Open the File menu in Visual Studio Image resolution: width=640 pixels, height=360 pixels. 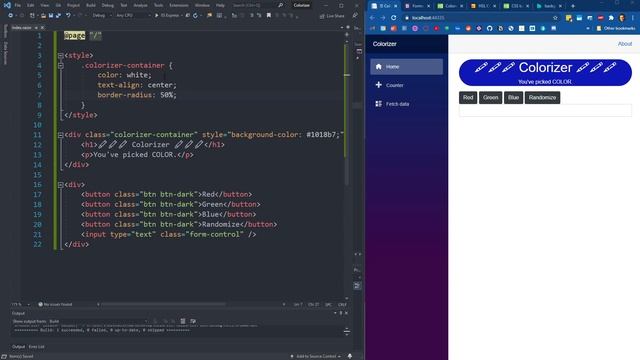(x=18, y=5)
